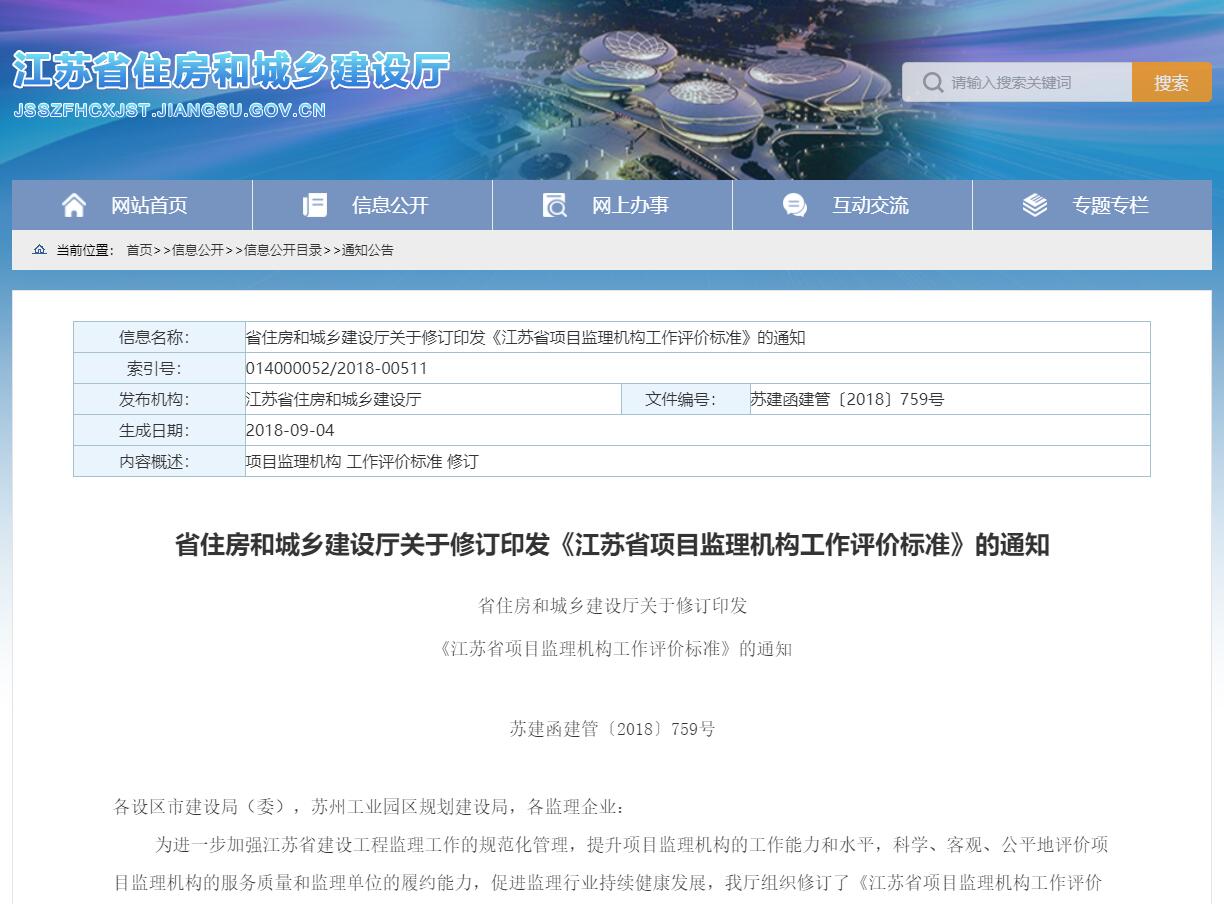Click the 文件编号 label cell
Screen dimensions: 1224x904
tap(685, 399)
